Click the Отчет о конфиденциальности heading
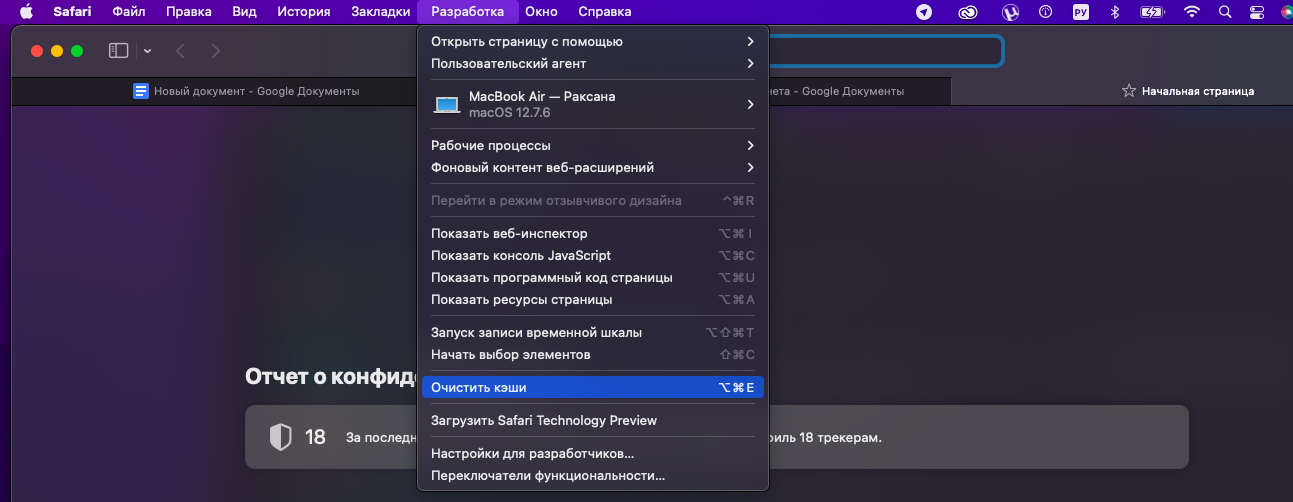This screenshot has width=1293, height=502. 331,376
